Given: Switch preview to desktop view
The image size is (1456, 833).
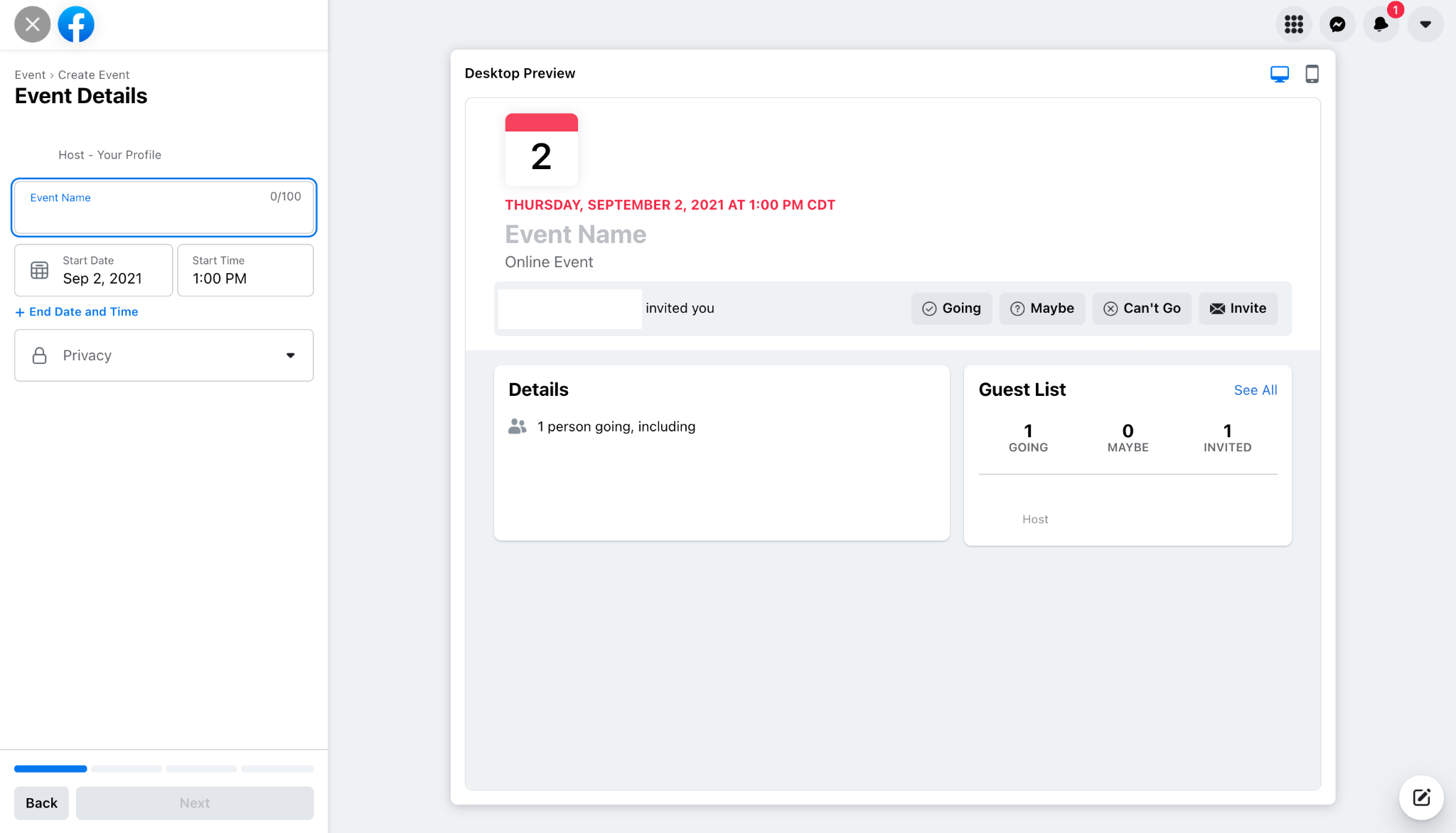Looking at the screenshot, I should [1279, 73].
